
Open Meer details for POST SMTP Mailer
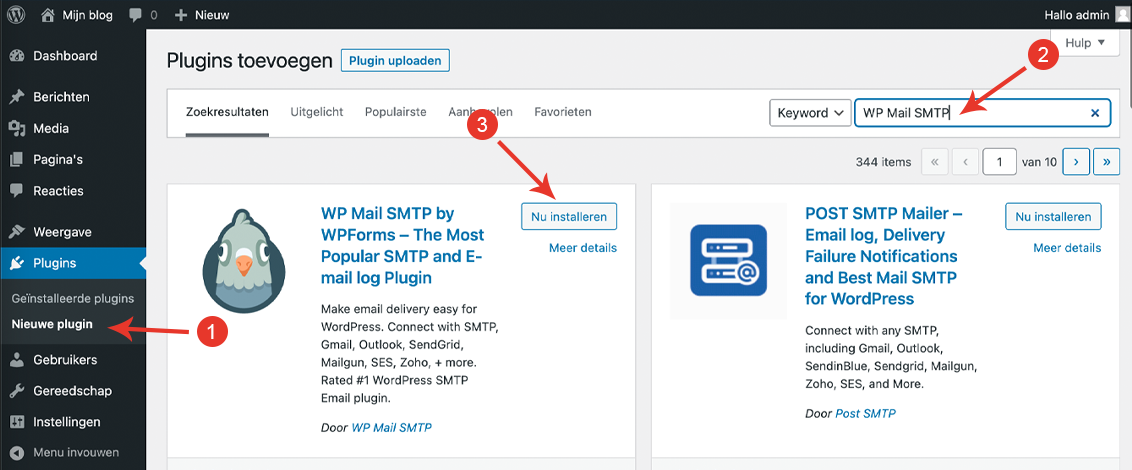coord(1067,248)
